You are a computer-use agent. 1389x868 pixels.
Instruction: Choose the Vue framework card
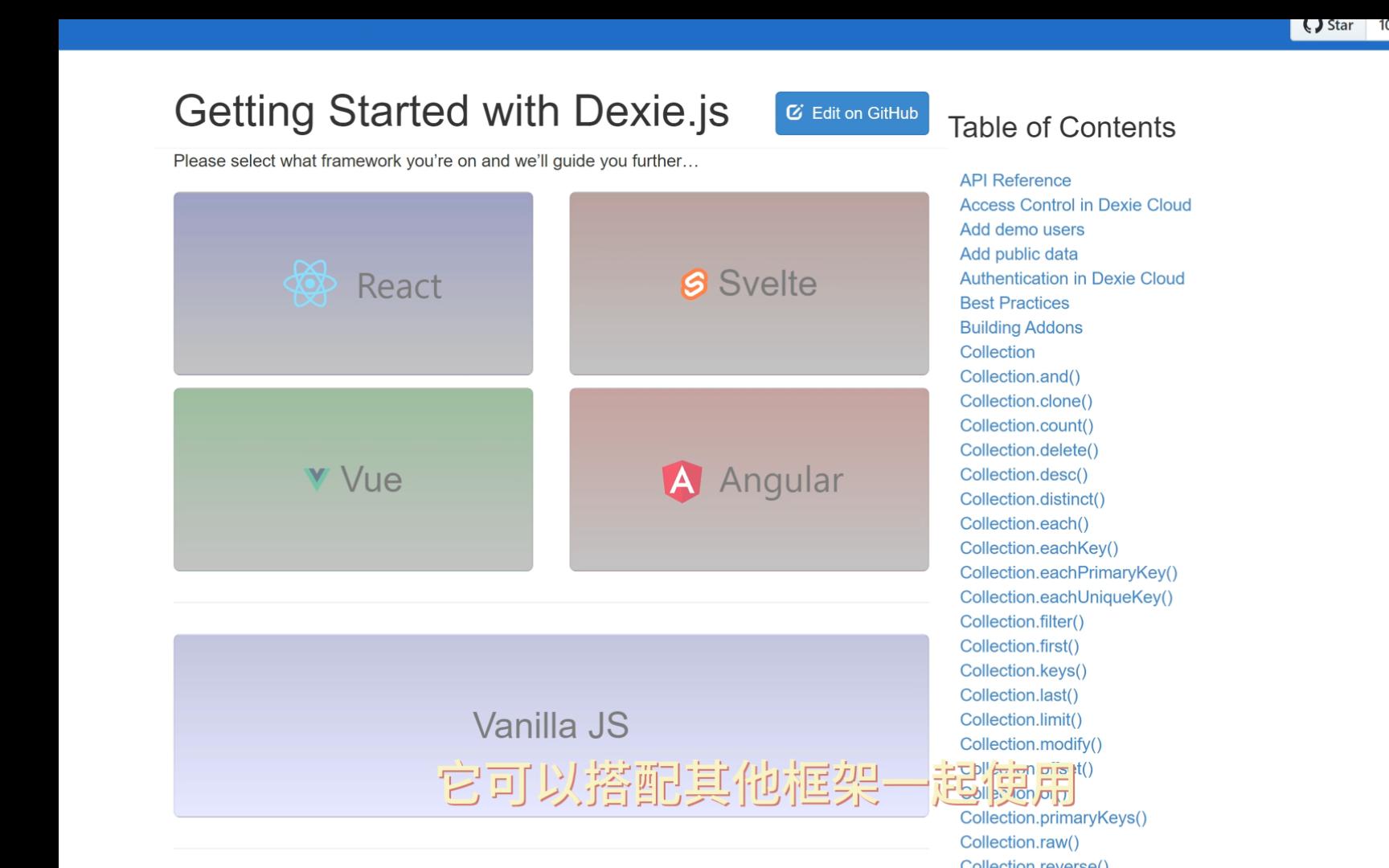(x=353, y=479)
